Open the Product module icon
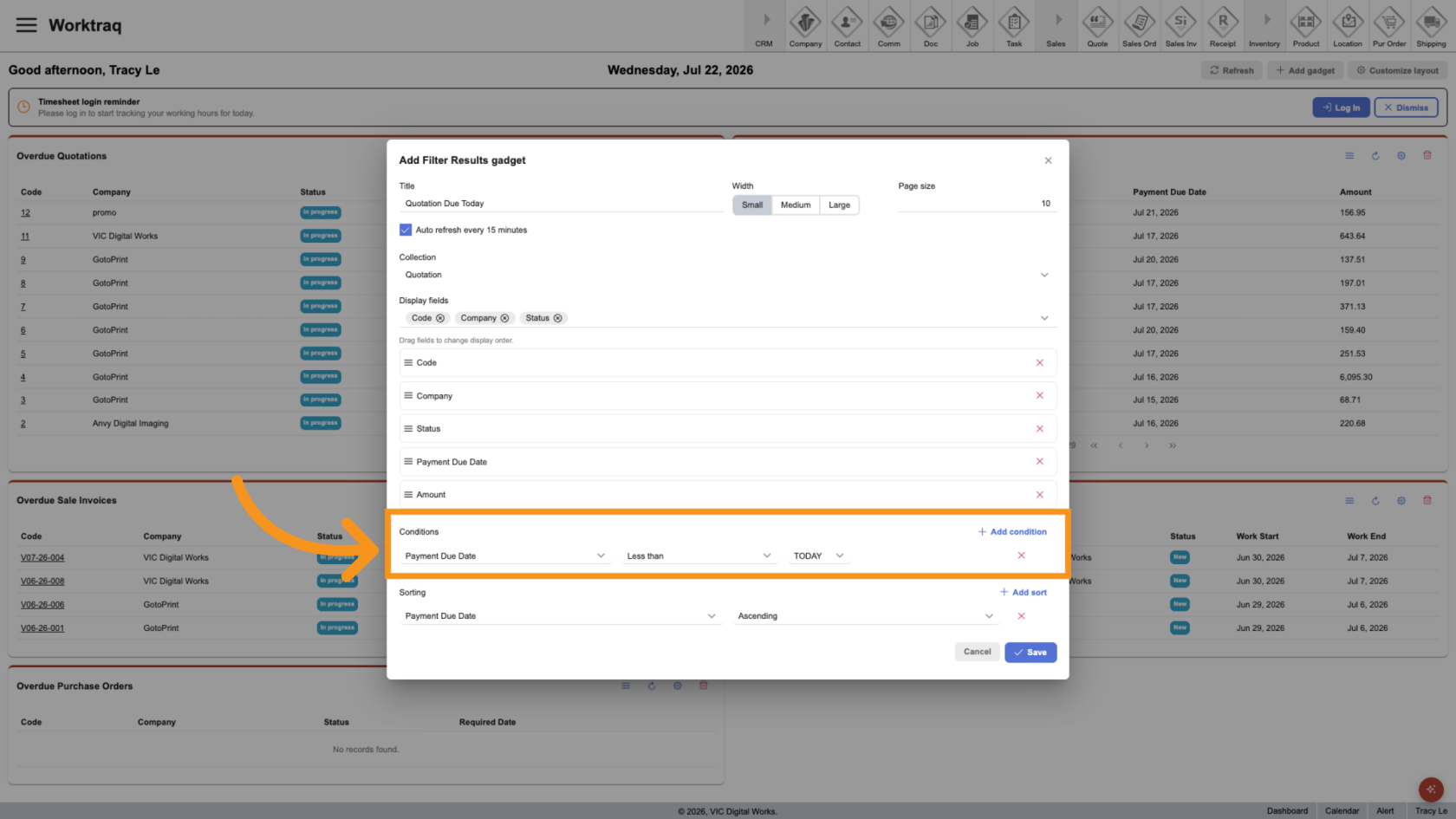 tap(1305, 26)
